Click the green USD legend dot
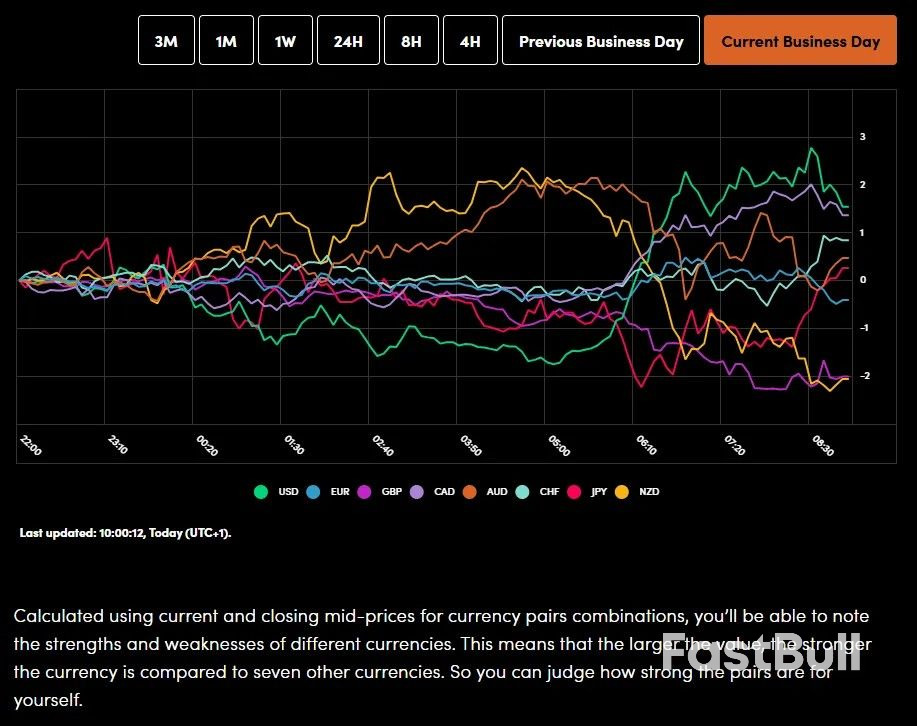Viewport: 917px width, 726px height. (x=259, y=491)
